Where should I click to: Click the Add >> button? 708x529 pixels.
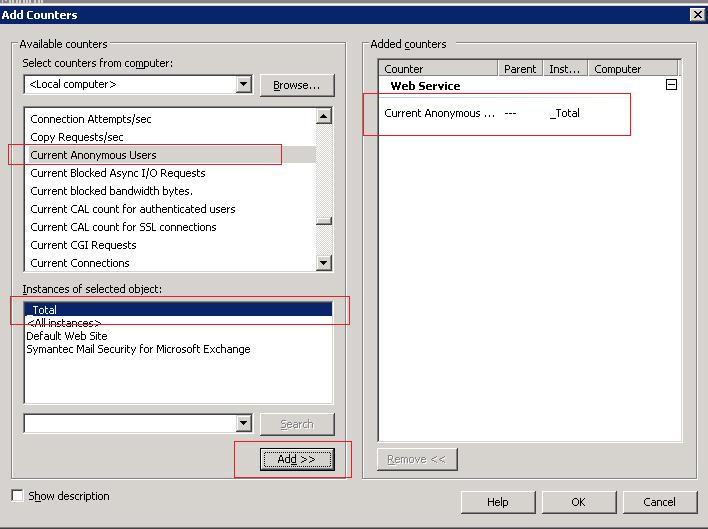click(297, 459)
